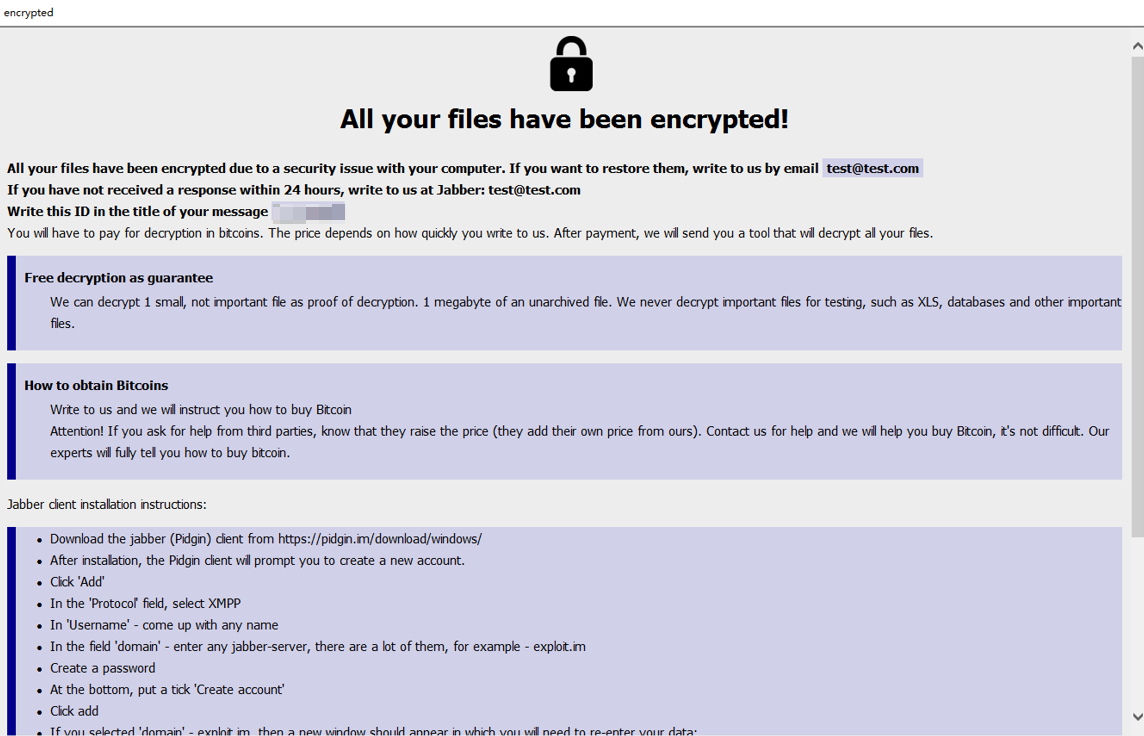Click the 'encrypted' window title text

coord(28,12)
